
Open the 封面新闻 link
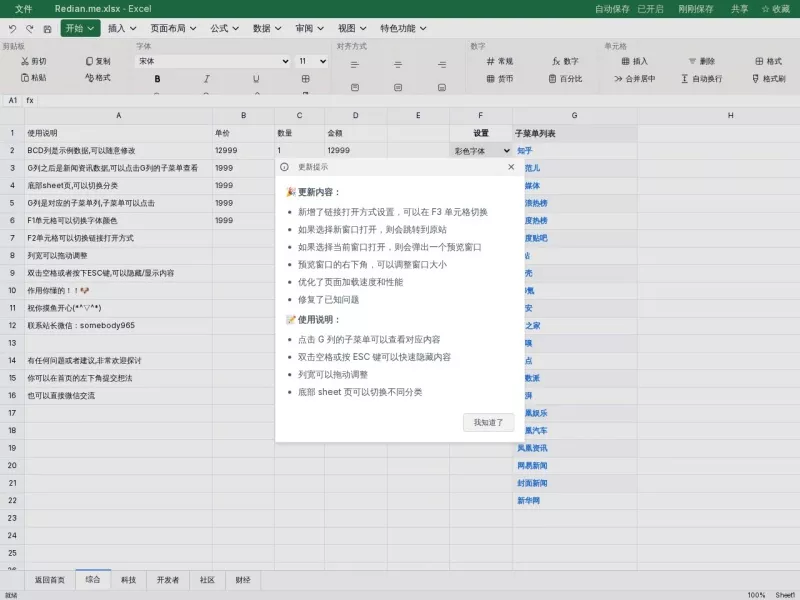(x=532, y=483)
